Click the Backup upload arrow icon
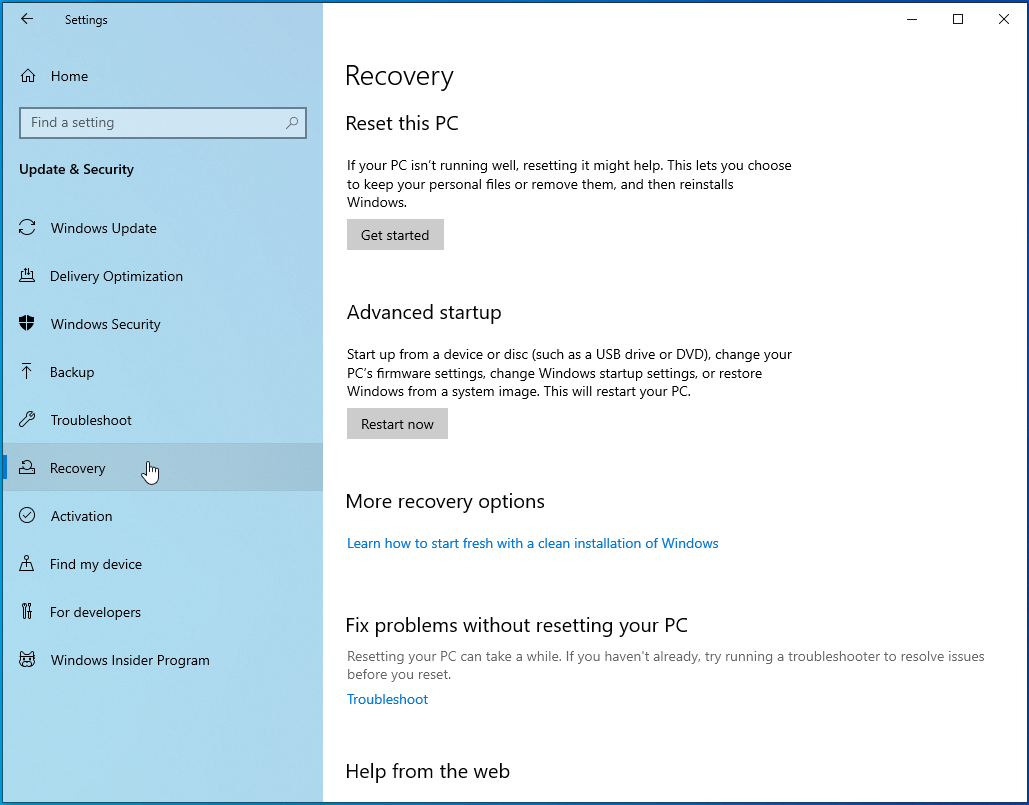 28,372
